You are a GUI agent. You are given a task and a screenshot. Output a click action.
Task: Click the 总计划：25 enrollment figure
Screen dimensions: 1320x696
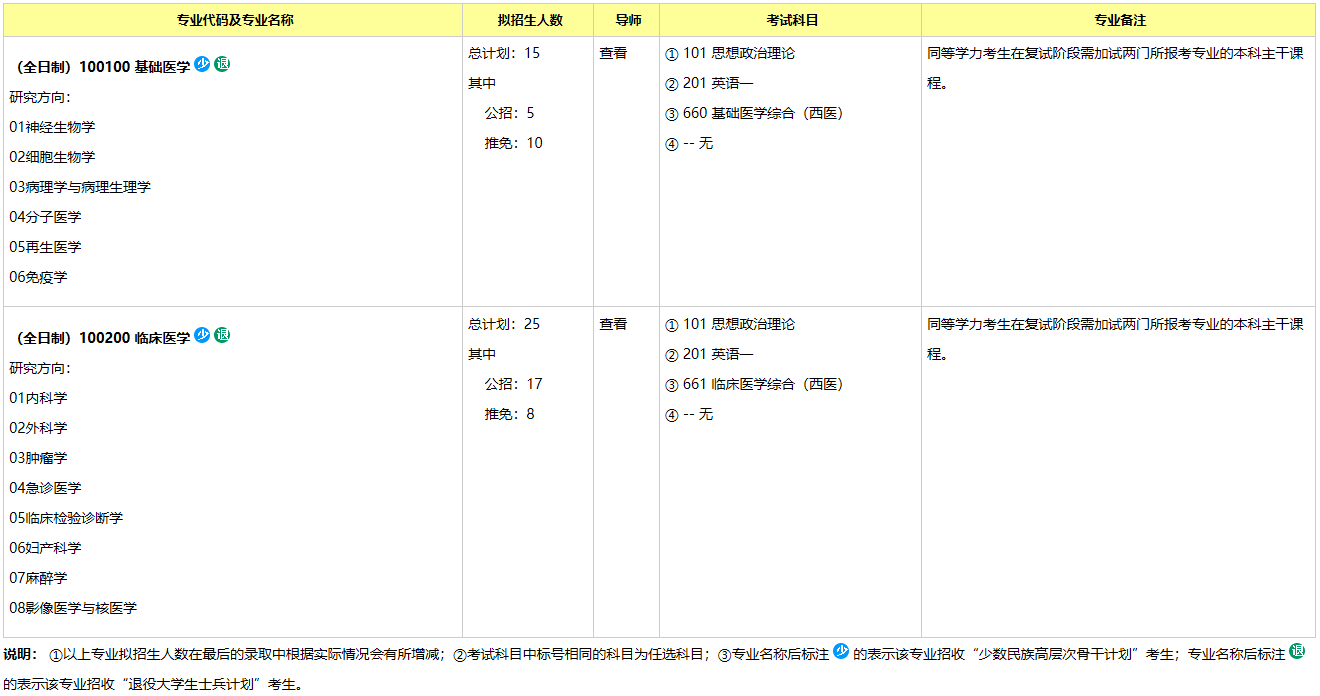(x=504, y=324)
